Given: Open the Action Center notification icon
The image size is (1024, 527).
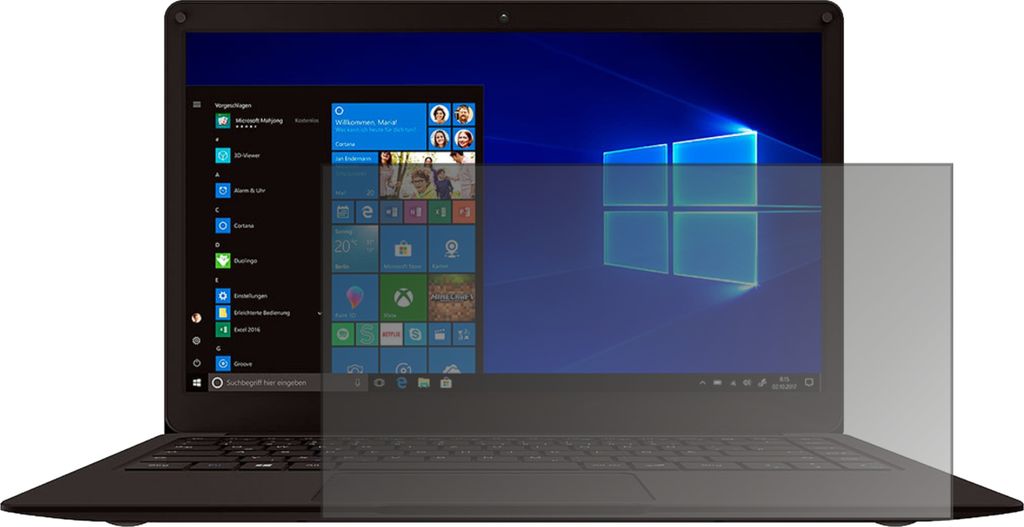Looking at the screenshot, I should click(x=809, y=382).
